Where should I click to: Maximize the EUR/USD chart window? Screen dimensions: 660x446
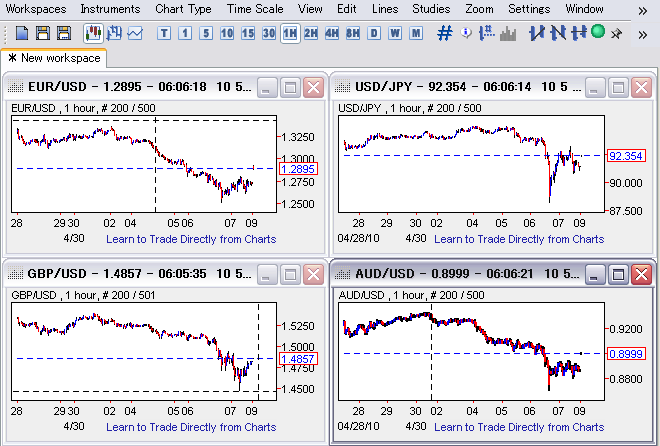[x=290, y=88]
